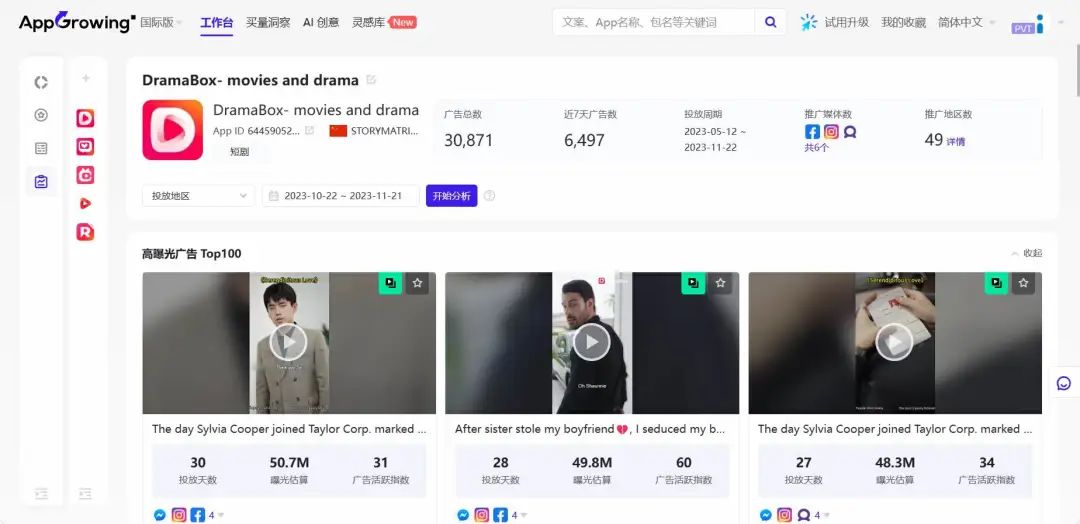
Task: Collapse the Top100 section with 收起
Action: (1027, 253)
